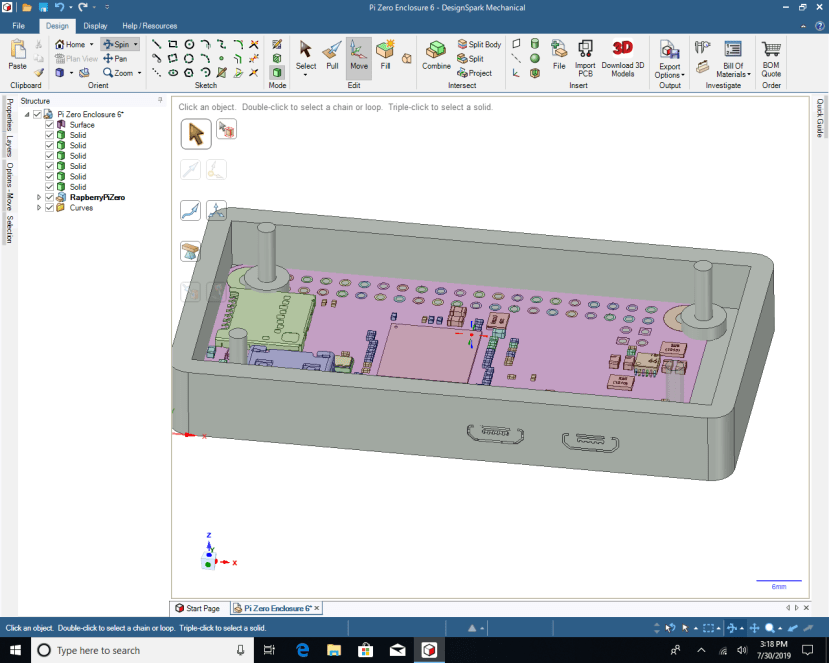Click the BOM Quote cart icon
Screen dimensions: 829x663
click(771, 58)
